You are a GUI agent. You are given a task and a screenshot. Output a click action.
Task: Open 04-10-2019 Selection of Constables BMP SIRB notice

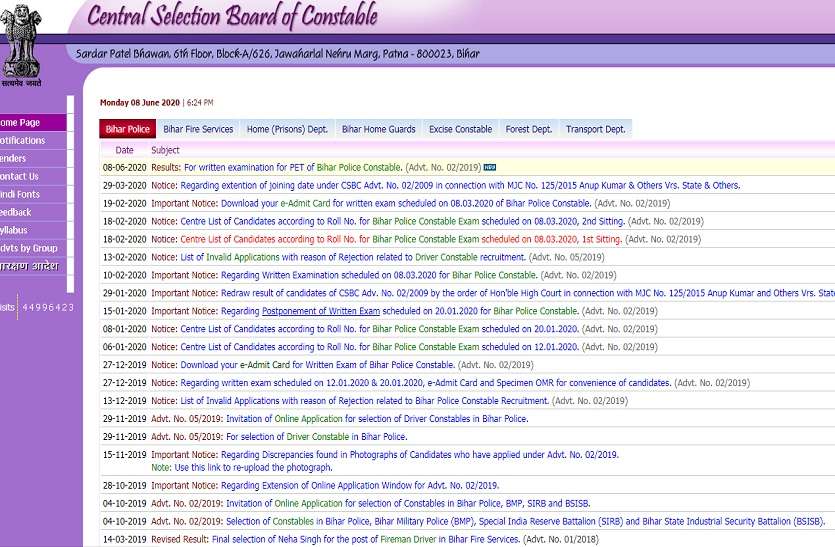(x=526, y=521)
